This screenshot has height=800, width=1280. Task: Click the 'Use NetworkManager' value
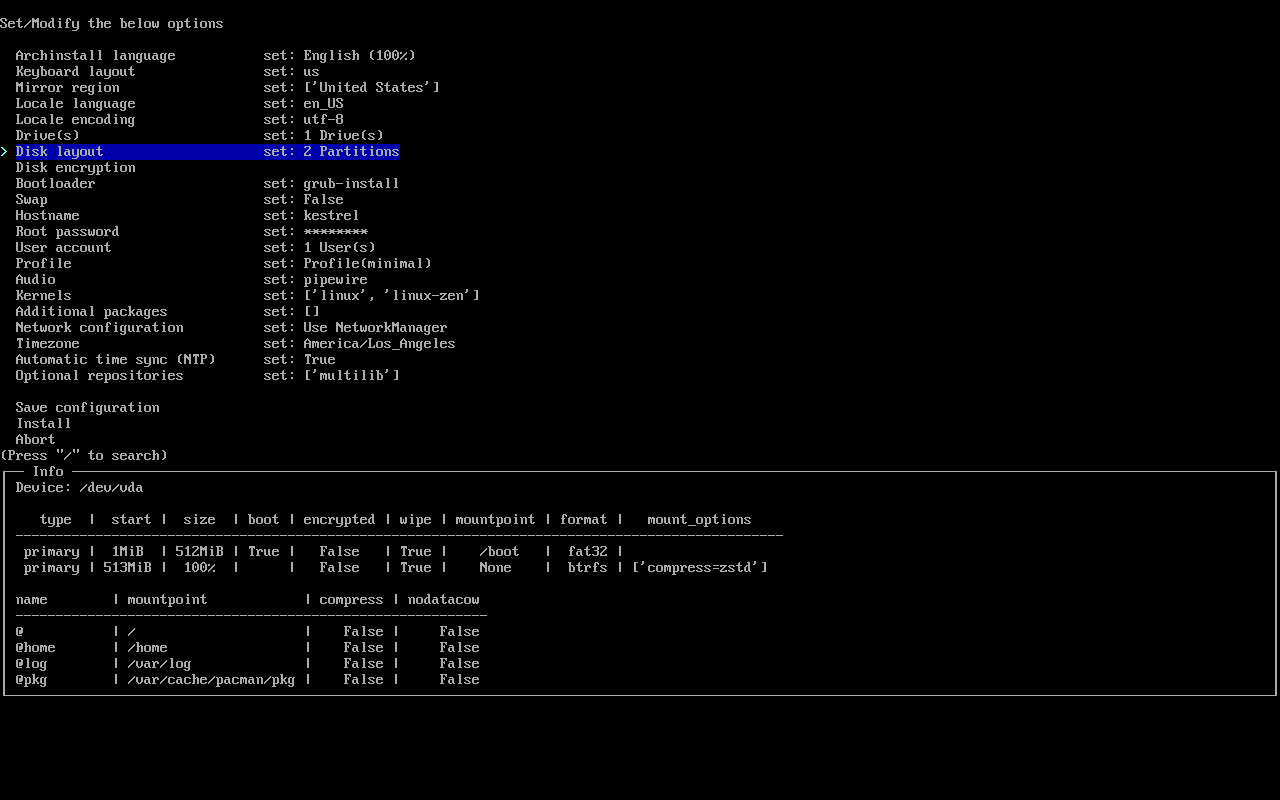(x=376, y=328)
